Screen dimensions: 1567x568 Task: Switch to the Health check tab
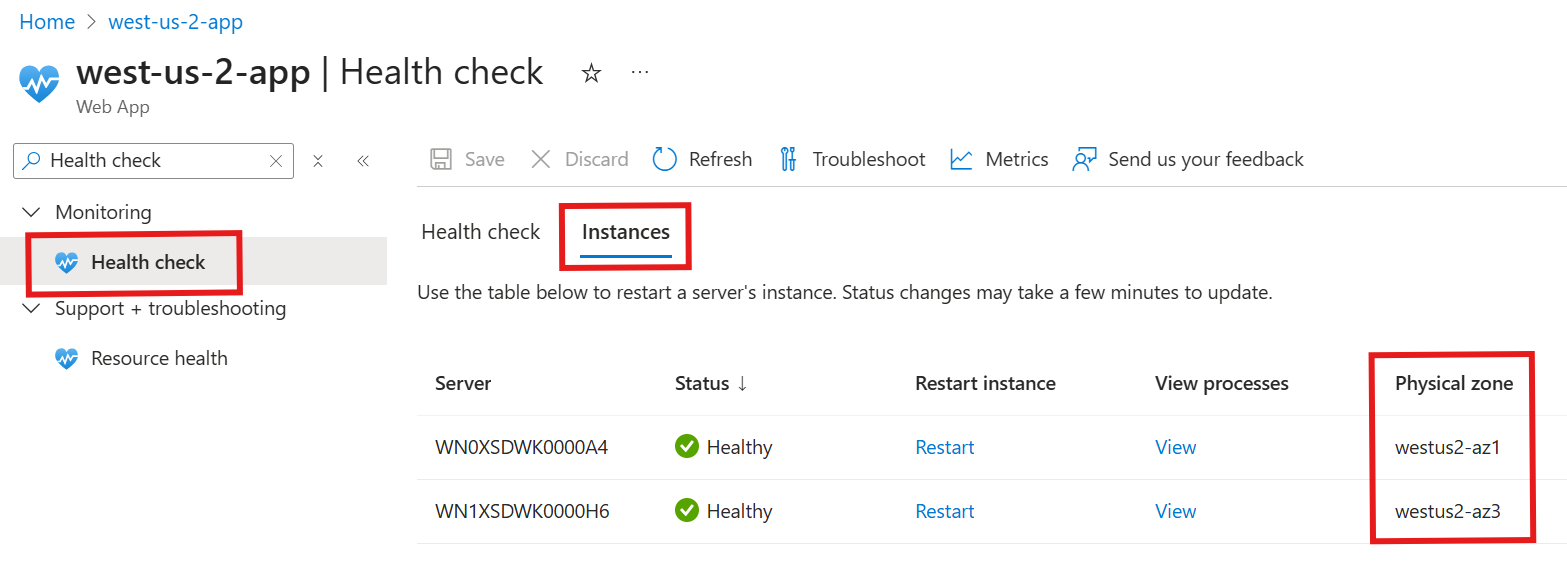[x=480, y=232]
